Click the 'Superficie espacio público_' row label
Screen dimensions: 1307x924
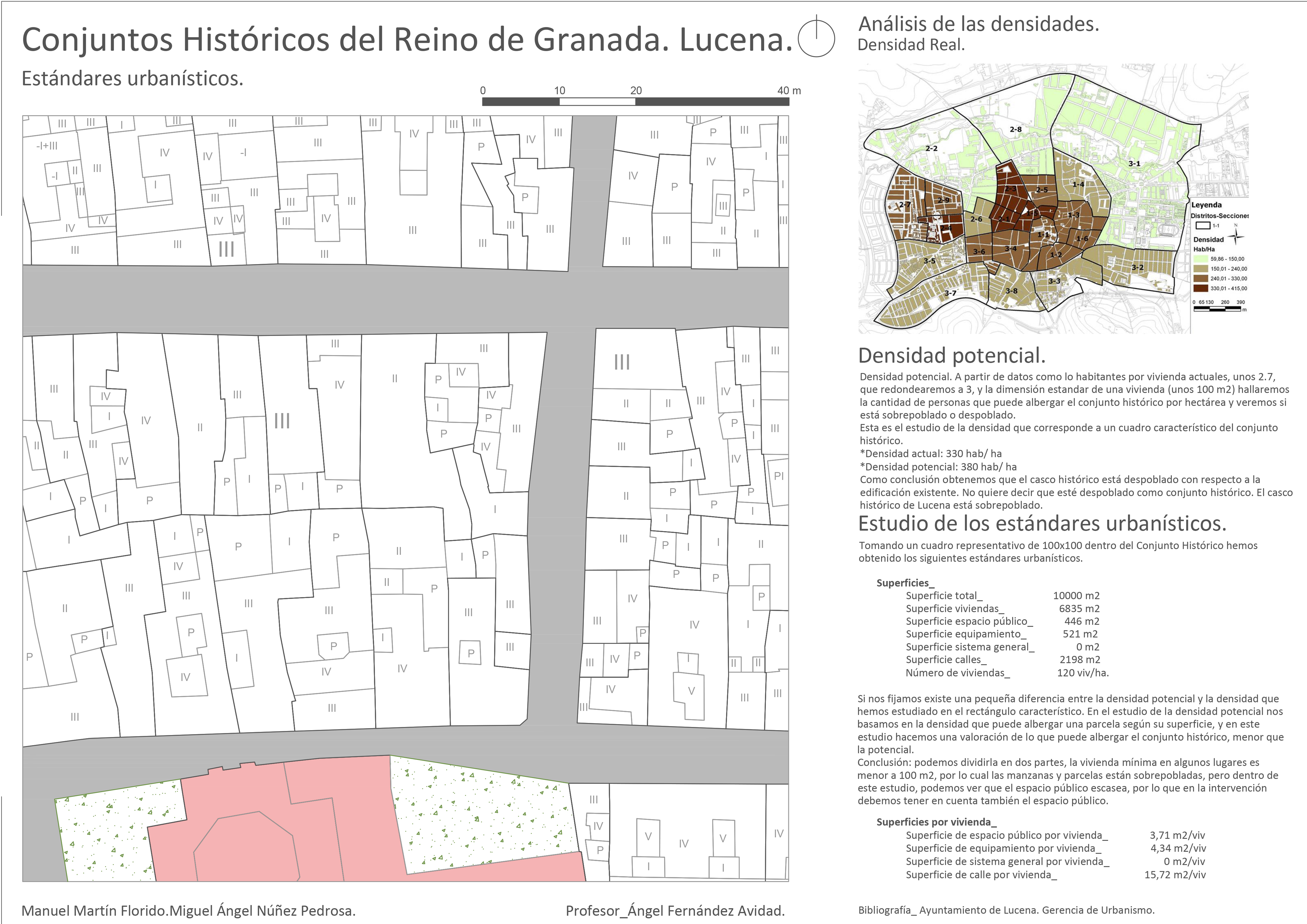click(x=970, y=621)
